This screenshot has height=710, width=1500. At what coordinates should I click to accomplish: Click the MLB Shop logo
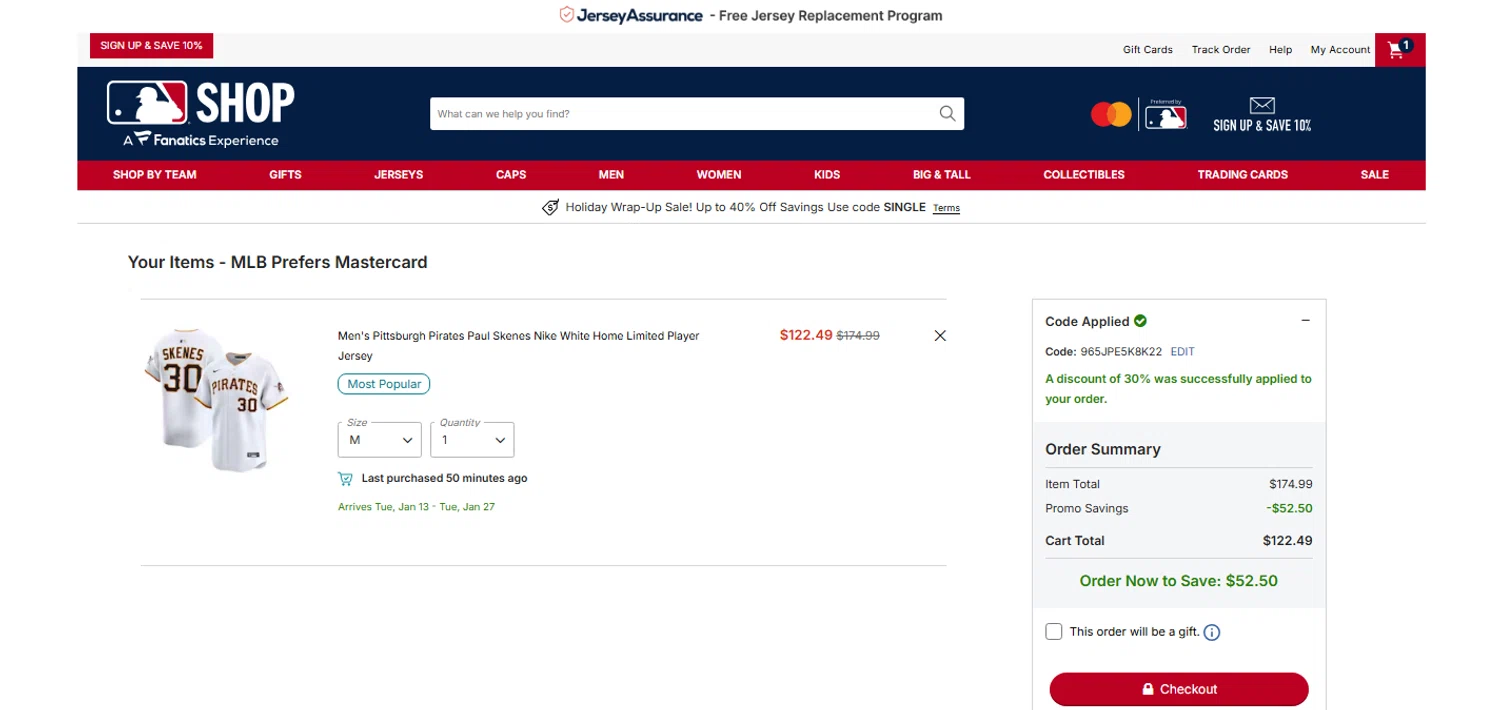201,114
